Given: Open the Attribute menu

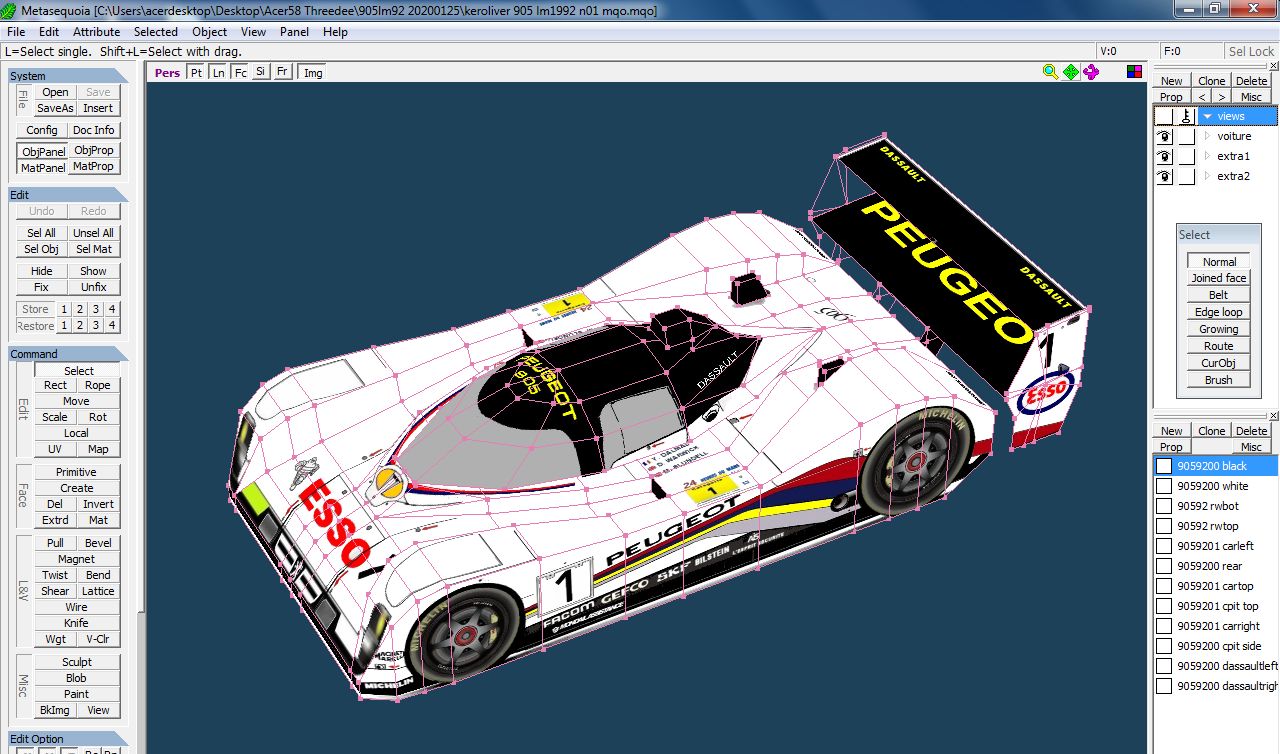Looking at the screenshot, I should (96, 32).
